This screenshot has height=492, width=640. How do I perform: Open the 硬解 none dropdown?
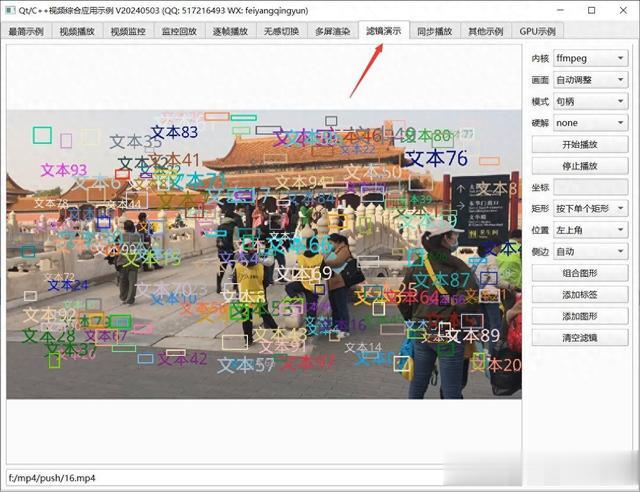click(x=590, y=123)
